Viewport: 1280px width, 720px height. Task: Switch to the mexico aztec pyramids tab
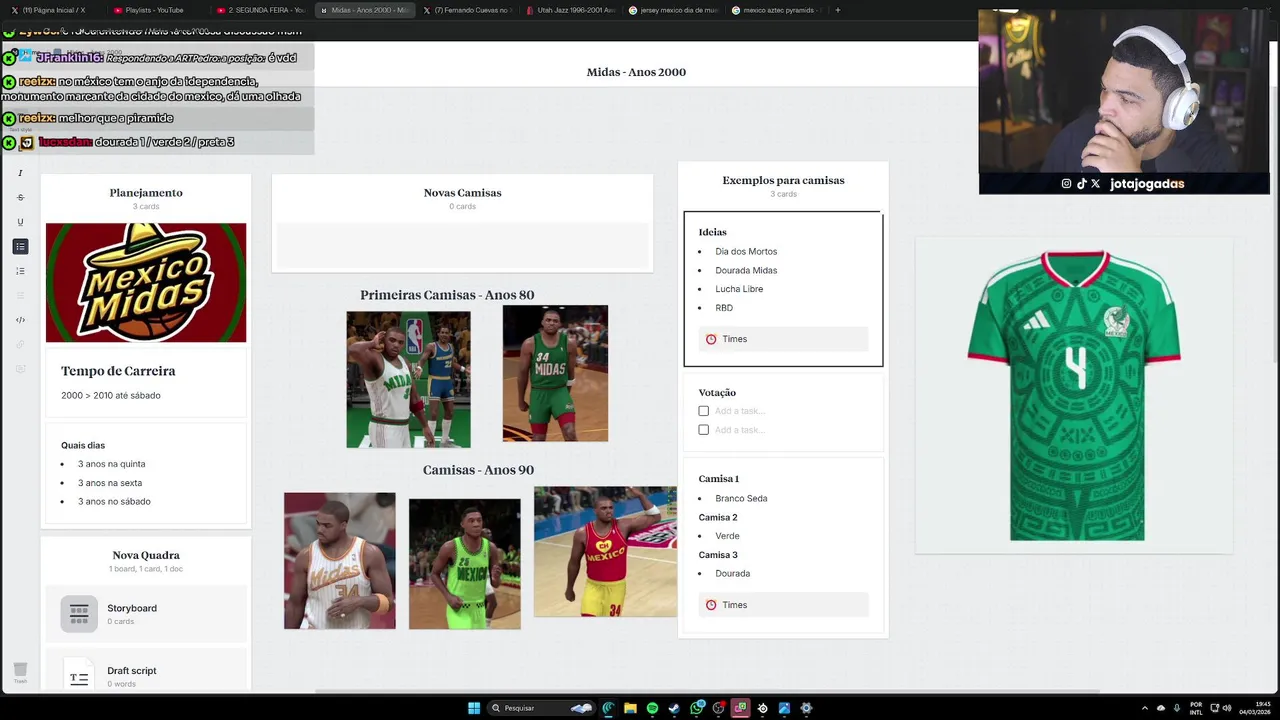point(776,10)
